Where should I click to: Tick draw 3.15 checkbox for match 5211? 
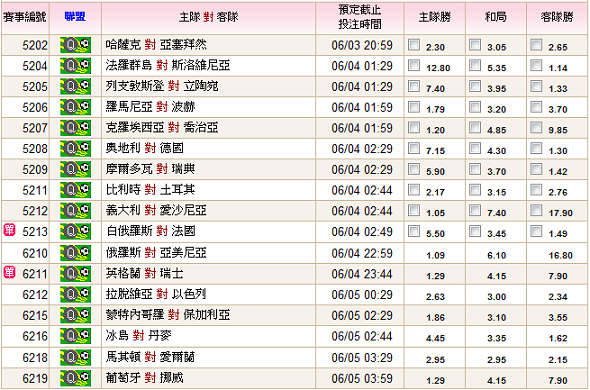(475, 190)
